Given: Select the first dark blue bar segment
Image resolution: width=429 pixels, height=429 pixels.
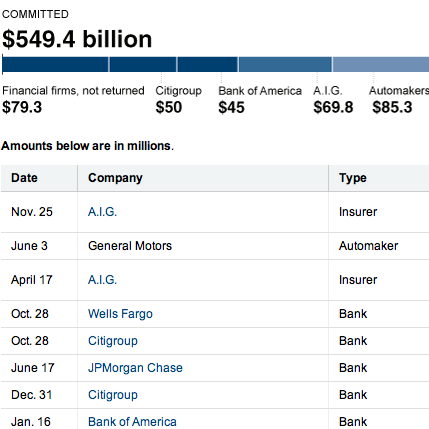Looking at the screenshot, I should point(55,64).
